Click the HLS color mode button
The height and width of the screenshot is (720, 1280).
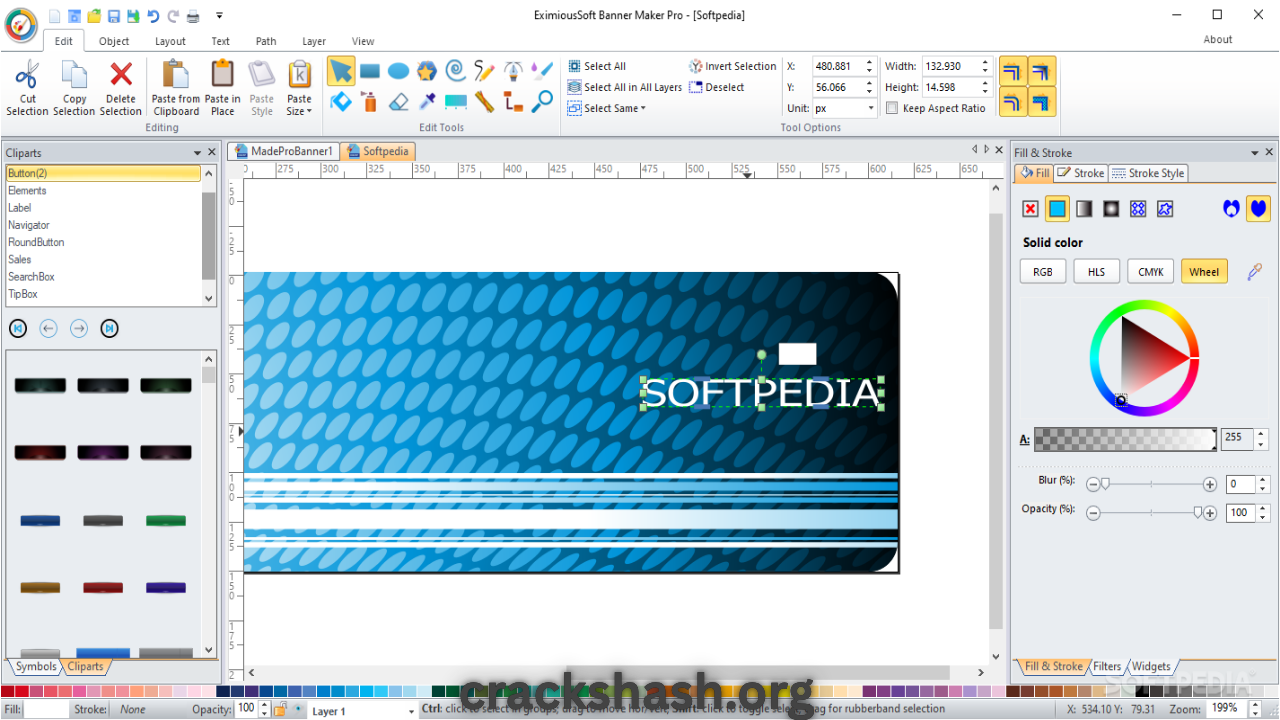1097,271
